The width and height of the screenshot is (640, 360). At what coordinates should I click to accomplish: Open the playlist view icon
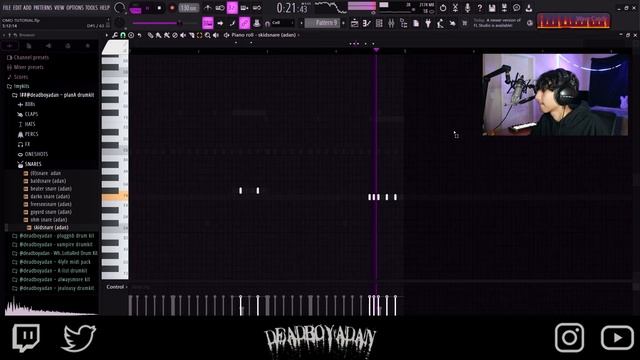click(x=354, y=24)
